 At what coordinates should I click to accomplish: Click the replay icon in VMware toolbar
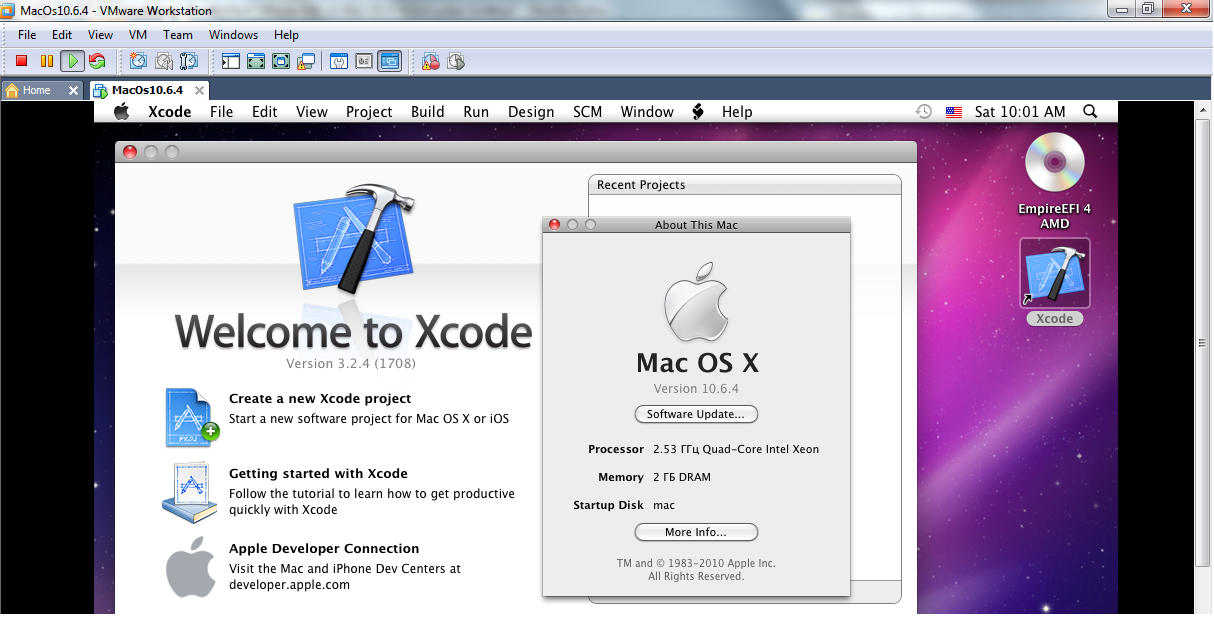456,62
